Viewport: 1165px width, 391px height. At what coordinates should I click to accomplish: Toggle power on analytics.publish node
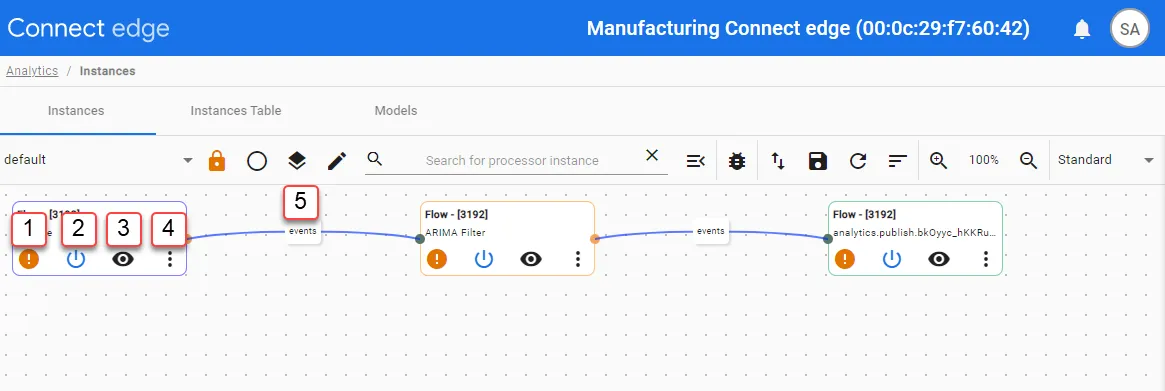click(892, 259)
